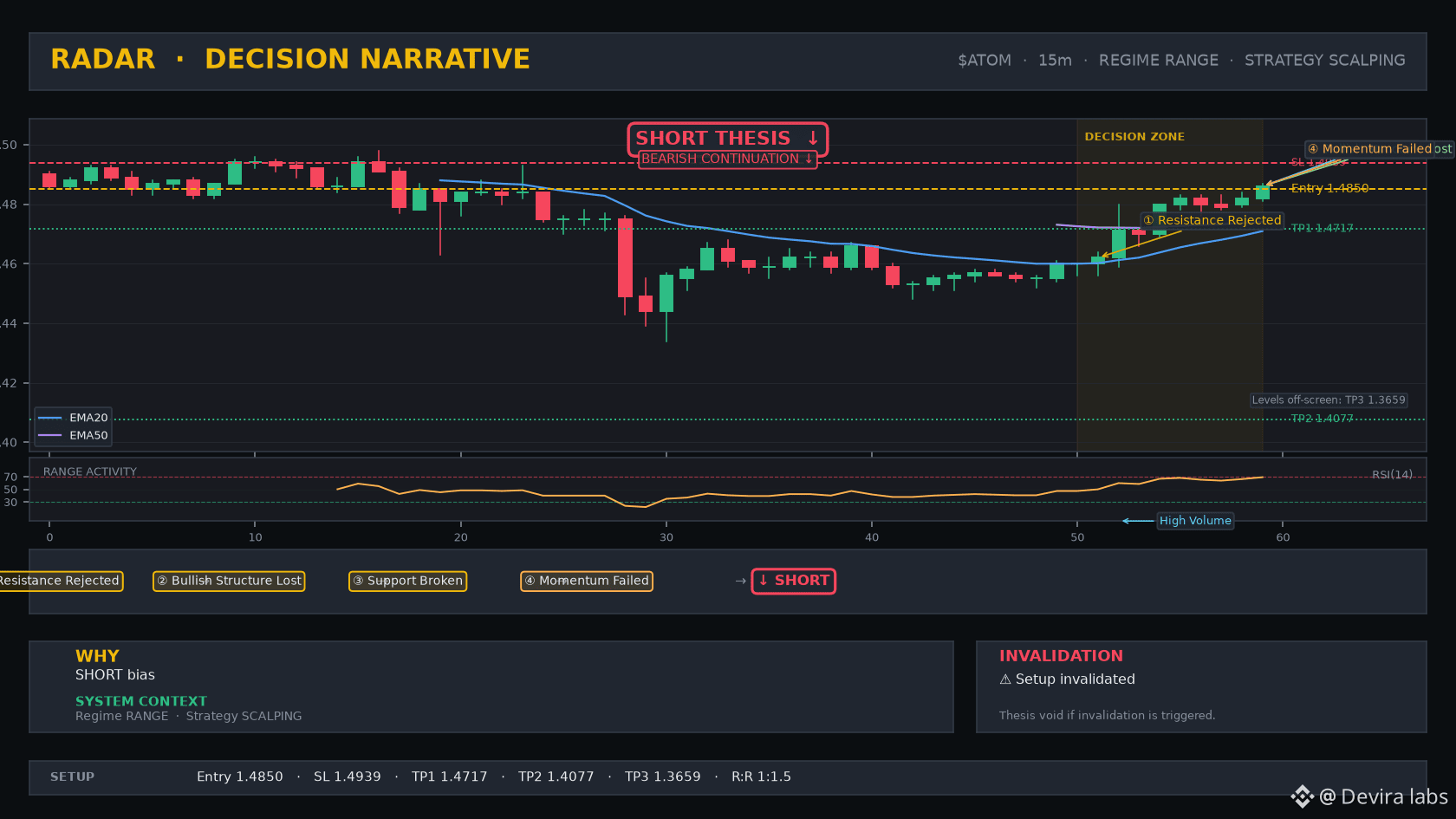The height and width of the screenshot is (819, 1456).
Task: Click the x-axis tick labeled 60
Action: pyautogui.click(x=1283, y=537)
